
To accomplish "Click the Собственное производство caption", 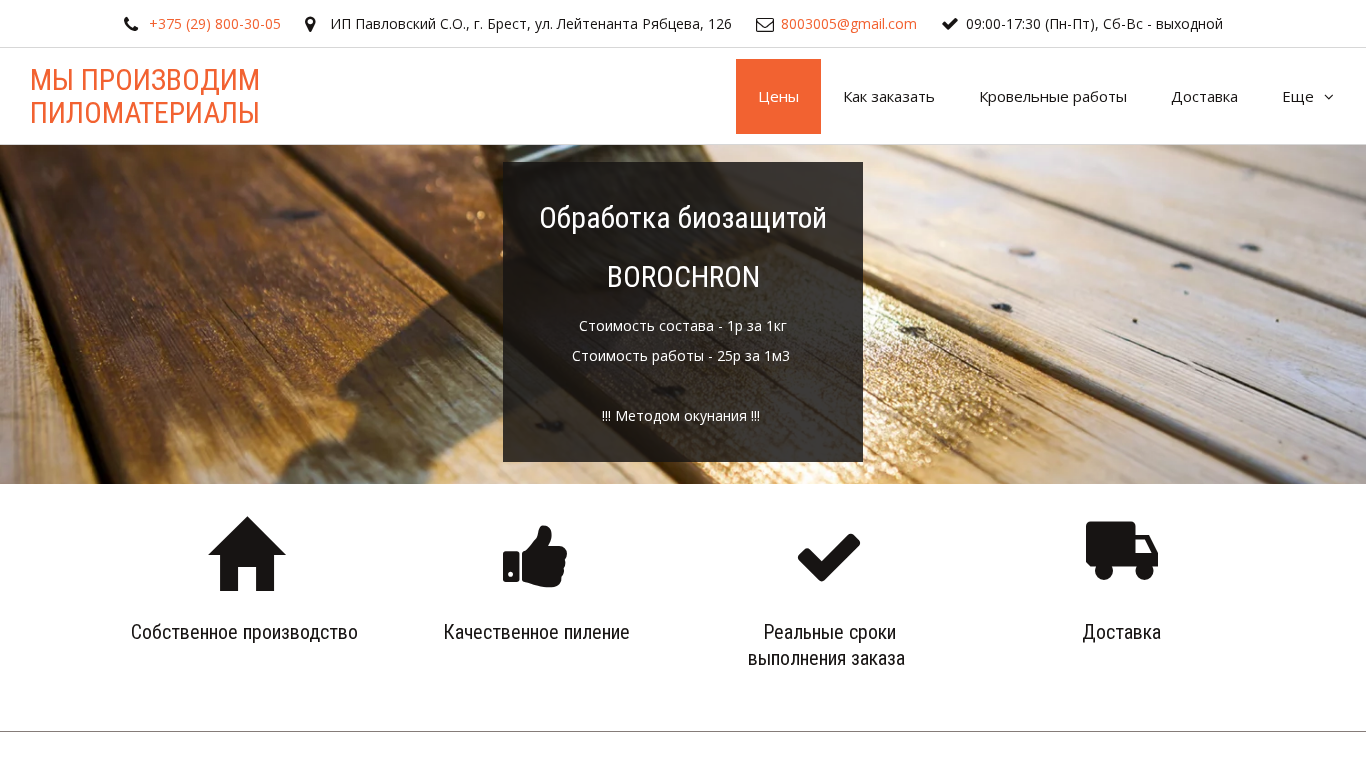I will click(244, 632).
